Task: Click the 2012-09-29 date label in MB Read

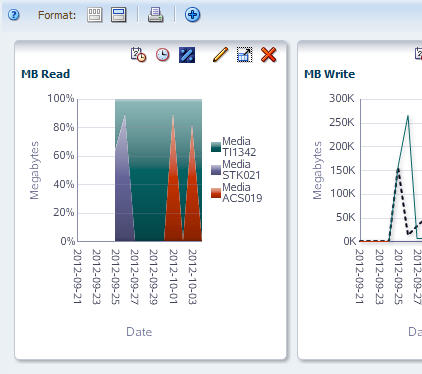Action: 153,276
